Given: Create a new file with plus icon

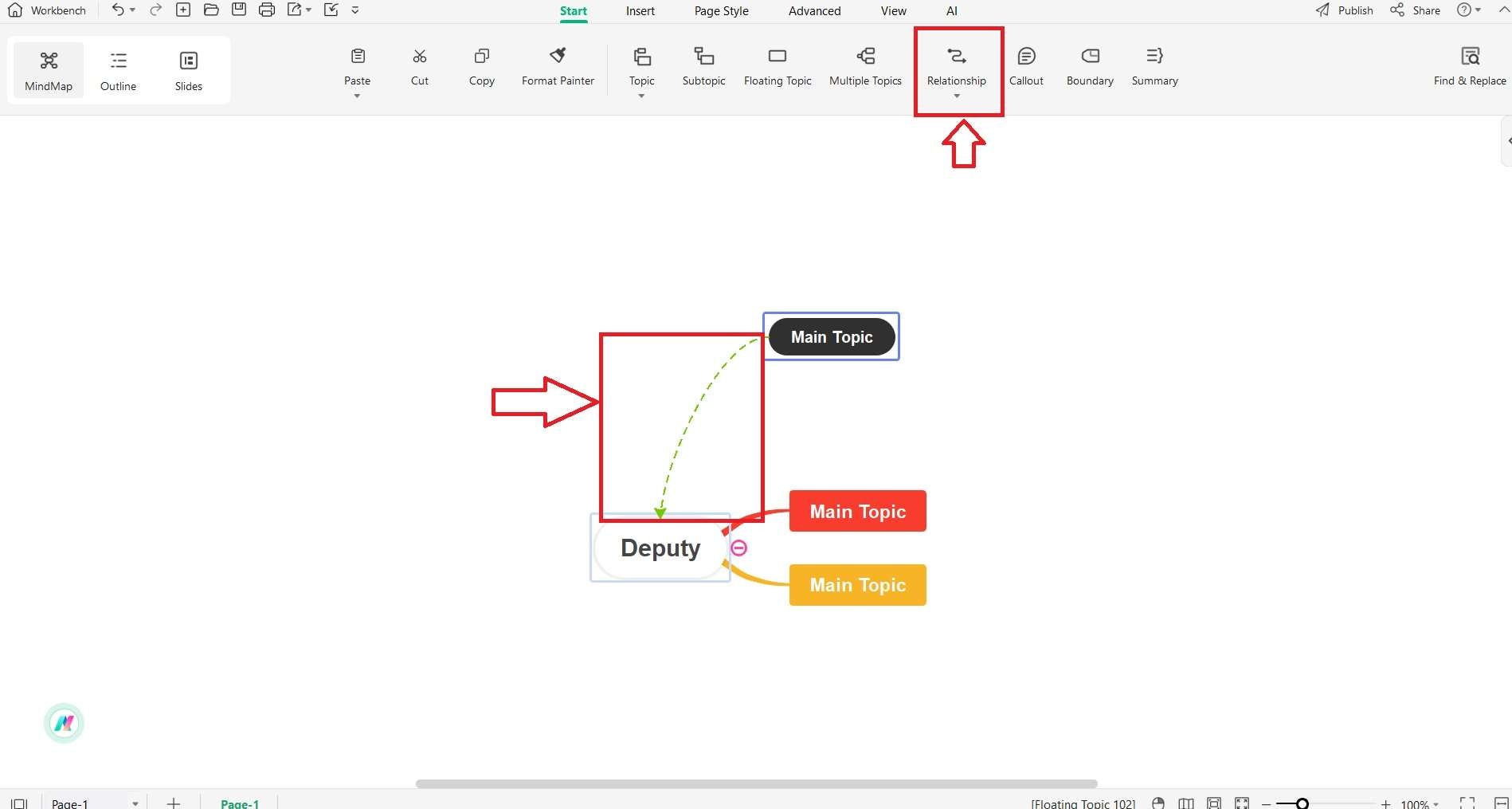Looking at the screenshot, I should (183, 10).
